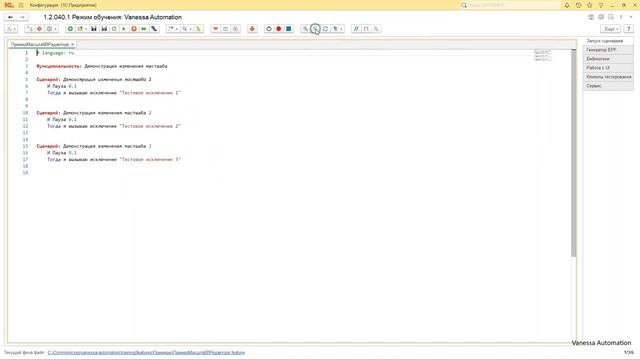
Task: Click the red diamond icon near toolbar start
Action: point(39,29)
